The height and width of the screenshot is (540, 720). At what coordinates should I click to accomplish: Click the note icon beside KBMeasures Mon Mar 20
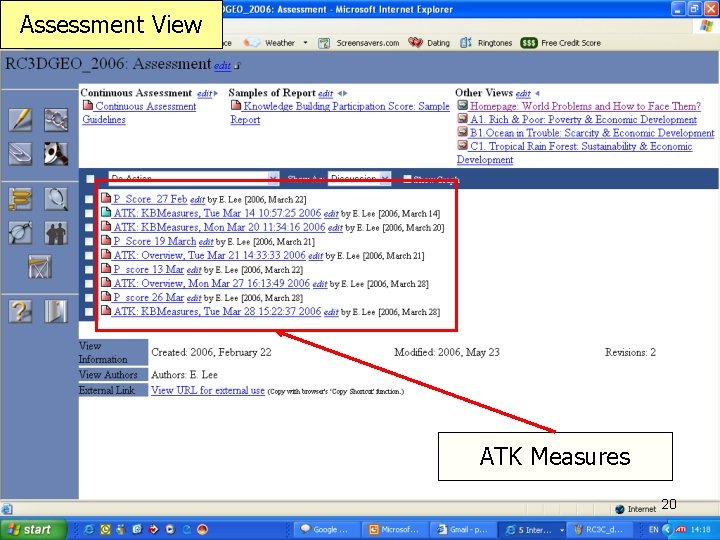click(106, 226)
